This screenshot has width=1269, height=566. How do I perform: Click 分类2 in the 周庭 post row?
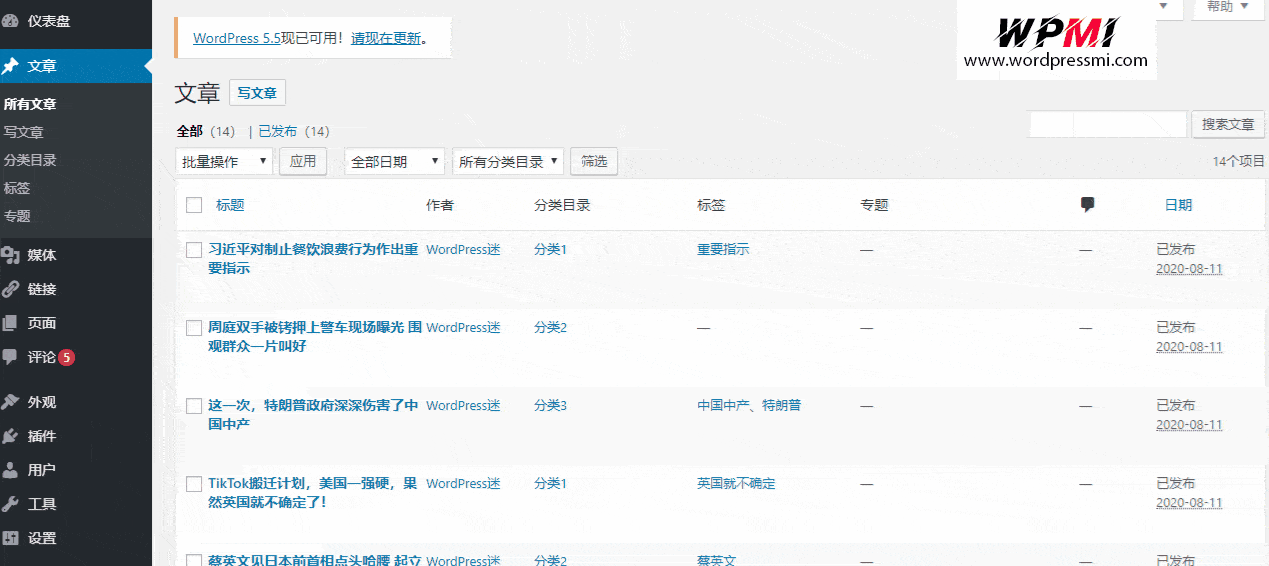click(x=550, y=328)
